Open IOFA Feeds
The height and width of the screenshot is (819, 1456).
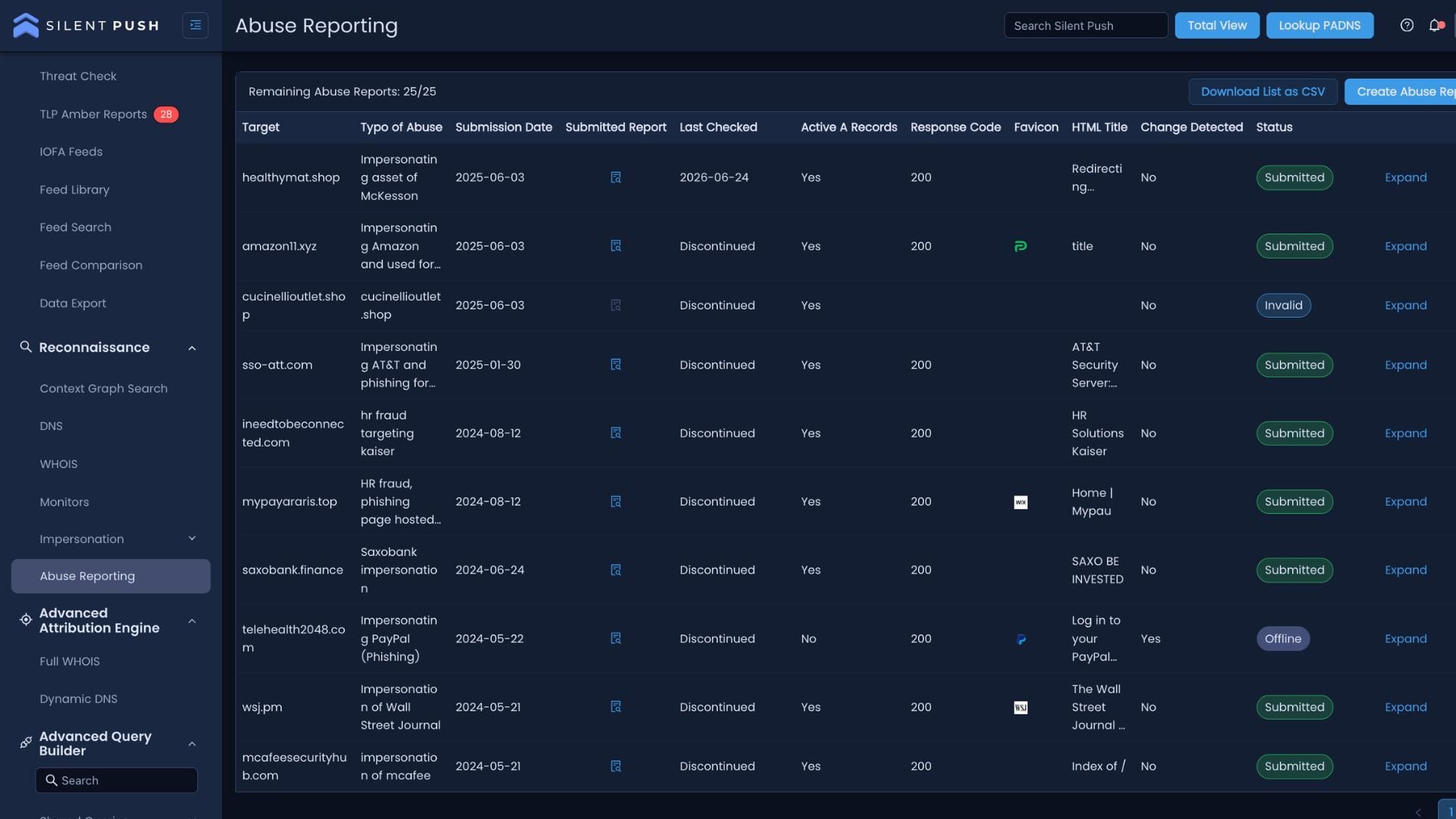coord(71,152)
